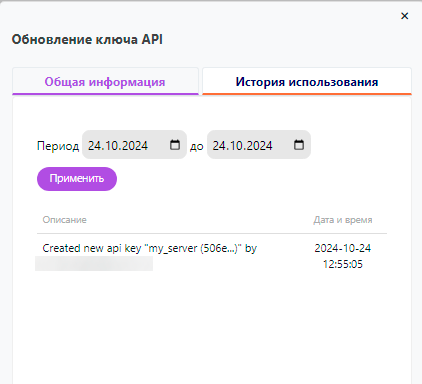Open the end date calendar picker icon

pyautogui.click(x=299, y=145)
